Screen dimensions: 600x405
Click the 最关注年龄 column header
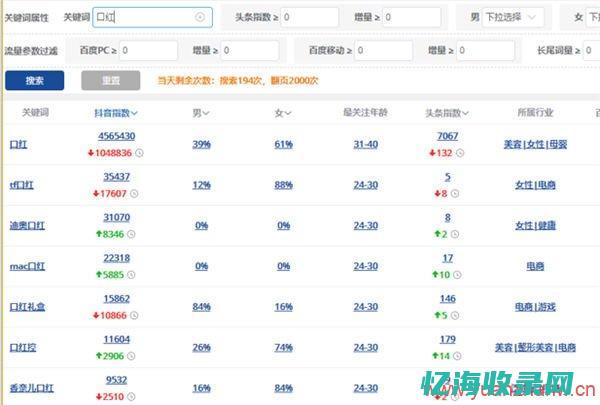pos(365,113)
